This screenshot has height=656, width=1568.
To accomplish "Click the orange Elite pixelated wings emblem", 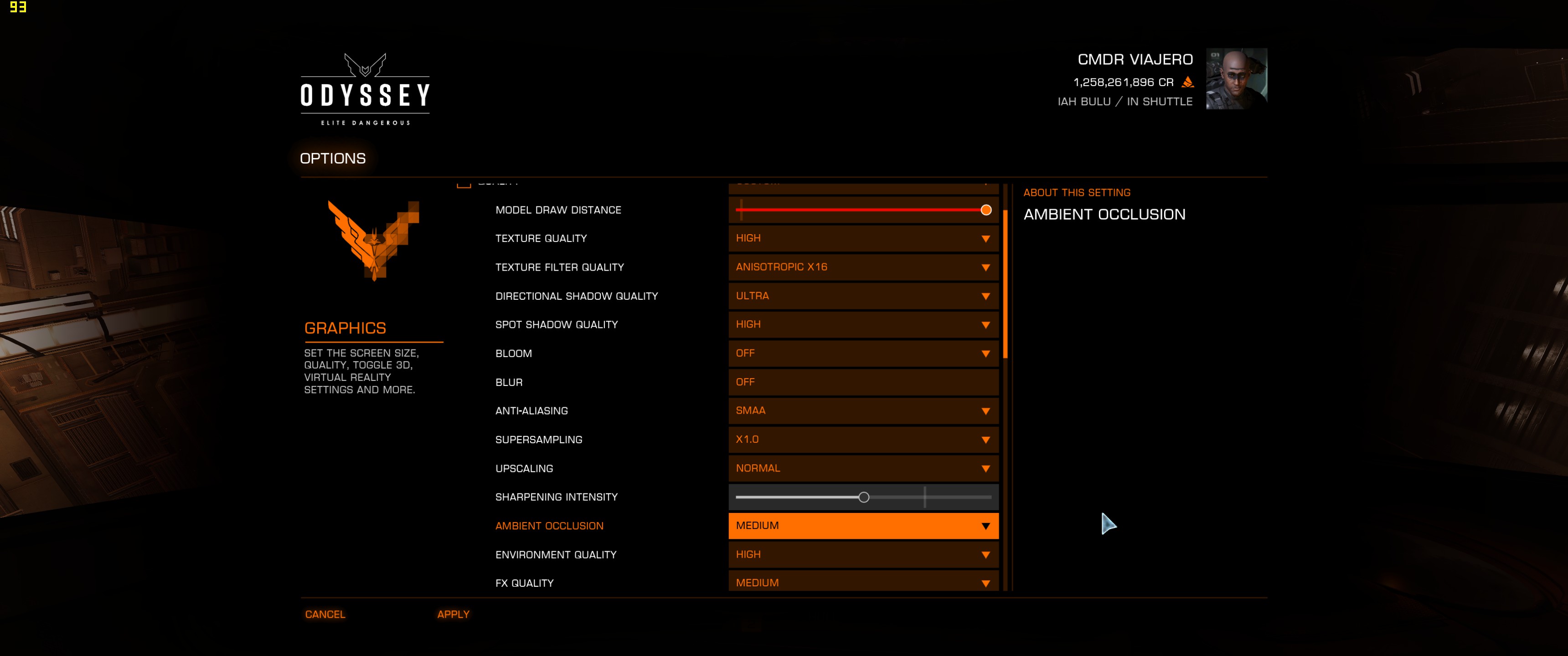I will pos(373,241).
